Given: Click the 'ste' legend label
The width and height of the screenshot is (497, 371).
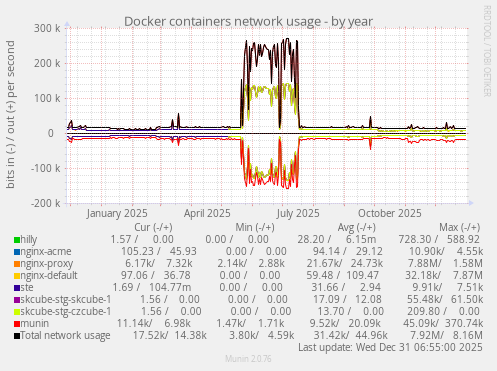Looking at the screenshot, I should pos(27,287).
